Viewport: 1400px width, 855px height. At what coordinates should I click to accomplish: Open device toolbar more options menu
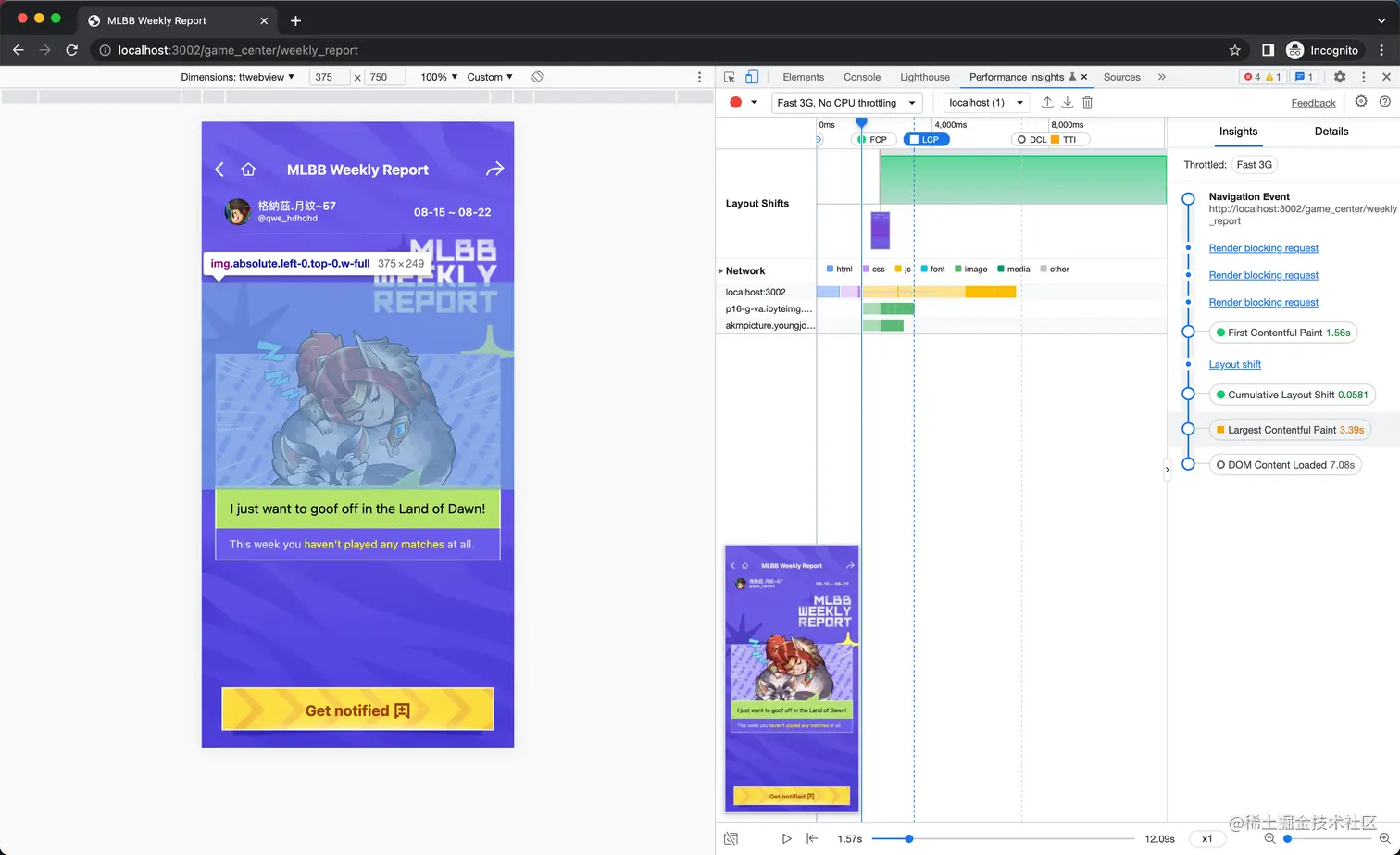(x=699, y=77)
